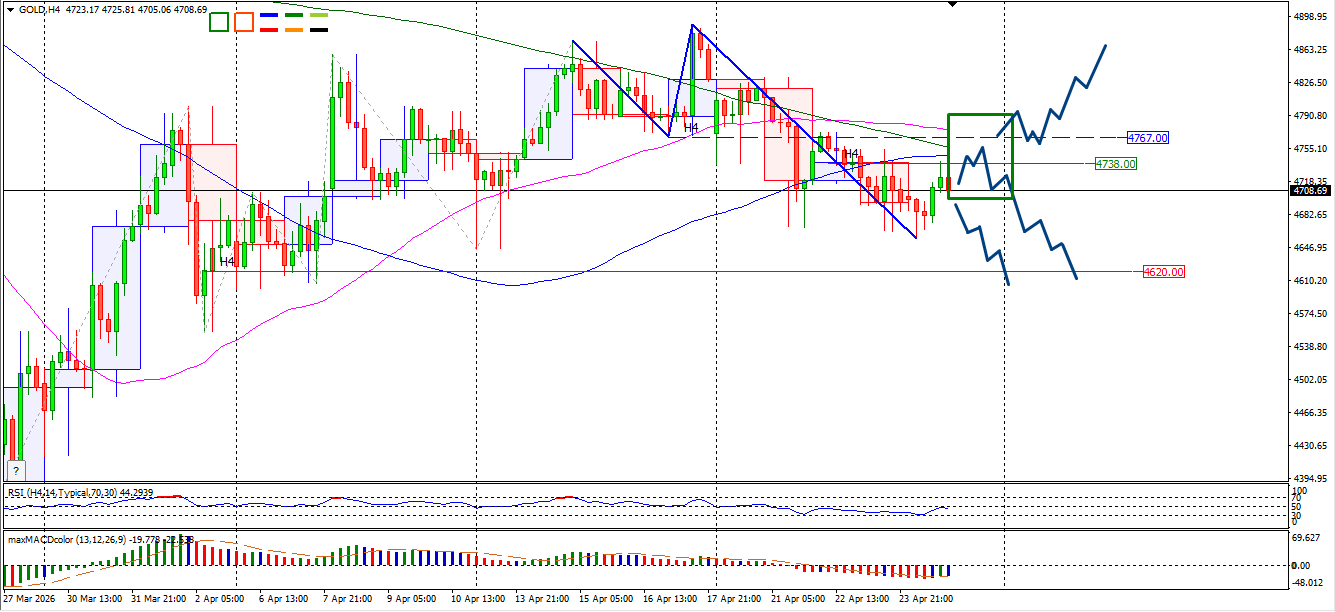Click the 4898.95 price scale value
Viewport: 1335px width, 612px height.
pyautogui.click(x=1309, y=17)
